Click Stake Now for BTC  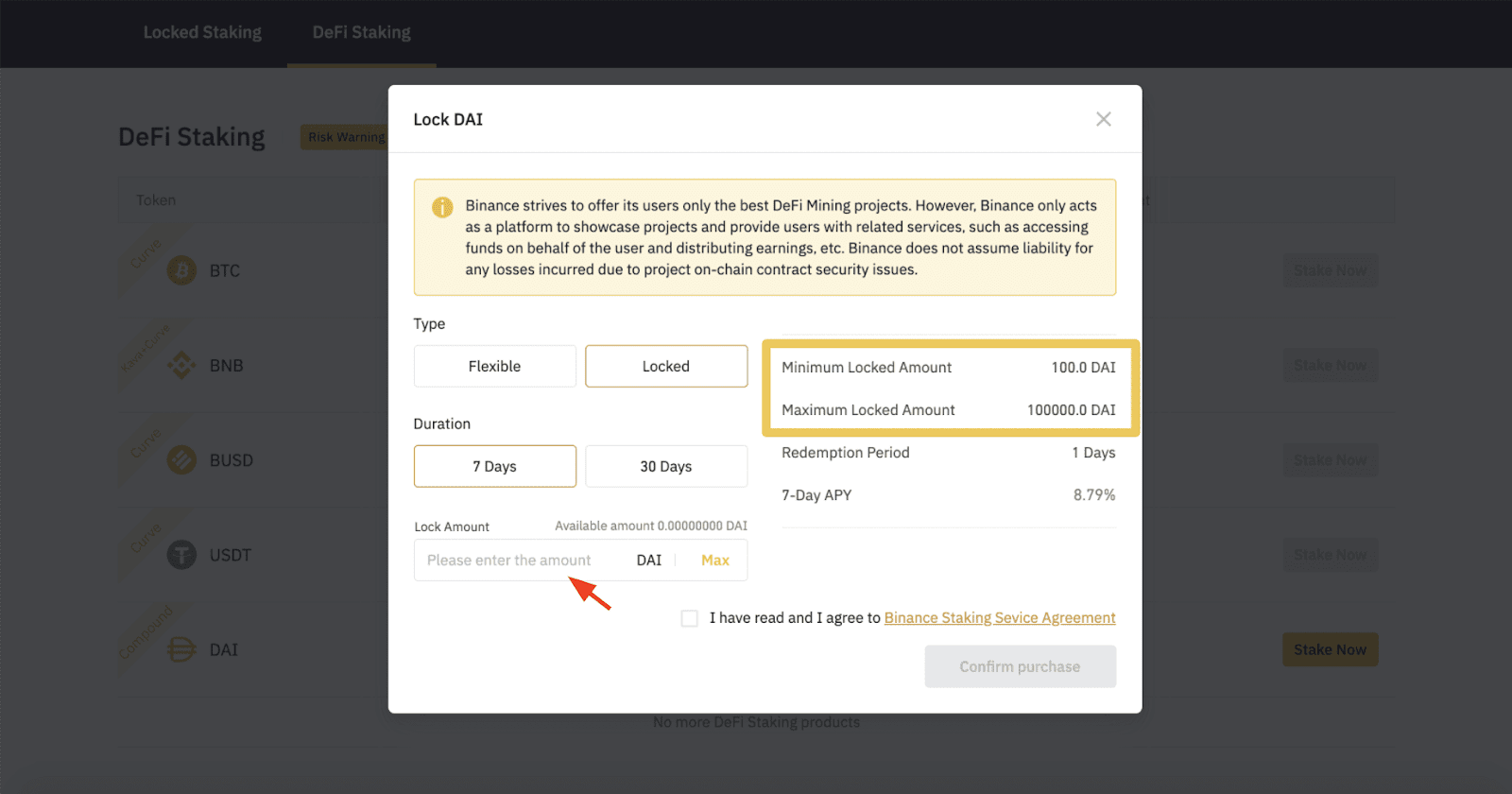(x=1331, y=270)
